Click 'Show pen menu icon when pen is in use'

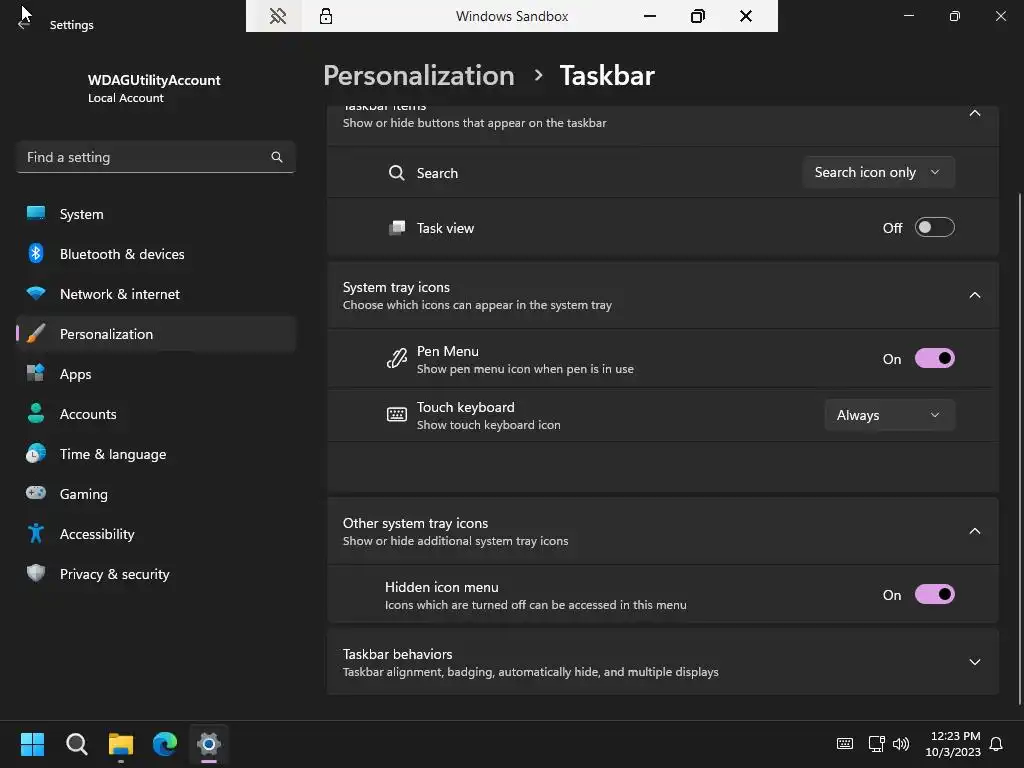coord(525,369)
